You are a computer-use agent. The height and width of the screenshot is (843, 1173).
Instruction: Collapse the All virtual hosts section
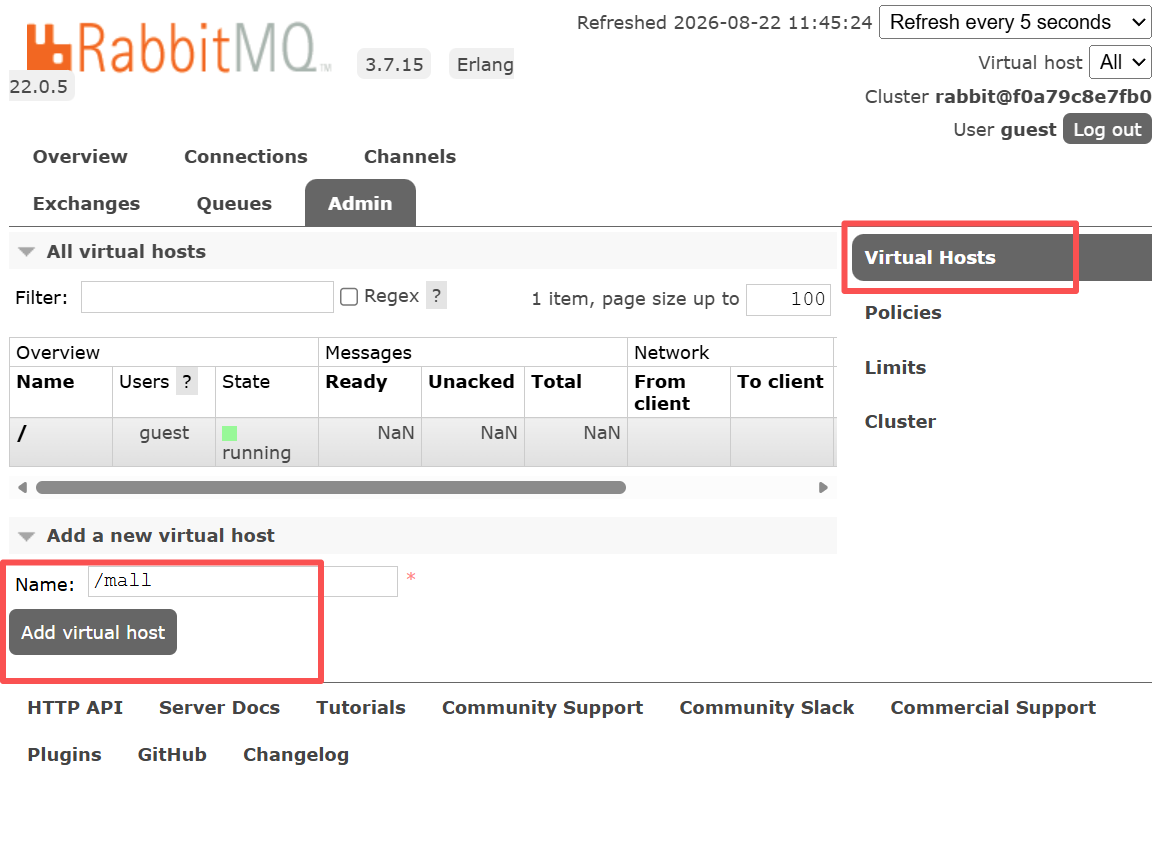pos(126,251)
